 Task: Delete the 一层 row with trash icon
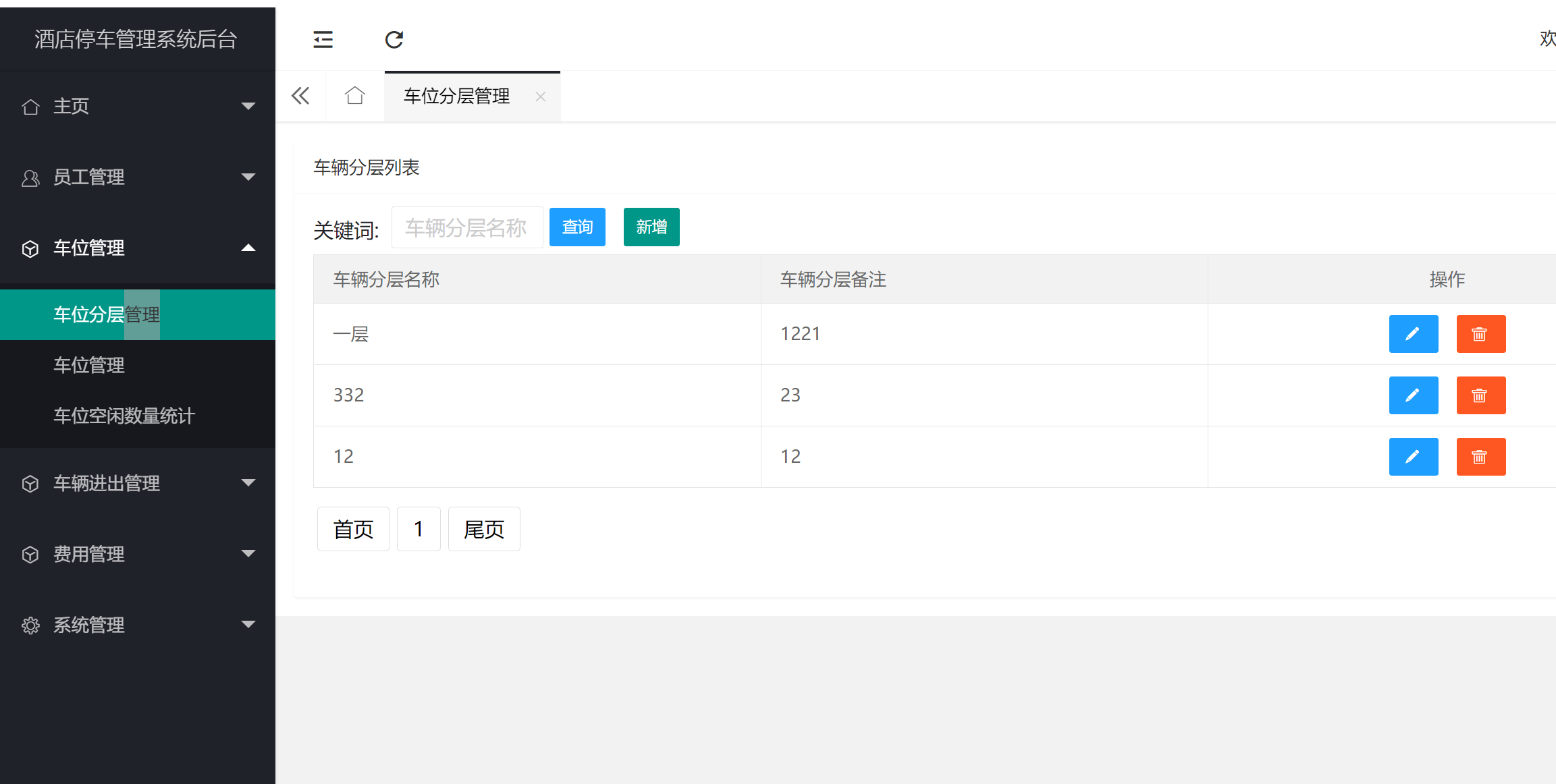(1481, 333)
